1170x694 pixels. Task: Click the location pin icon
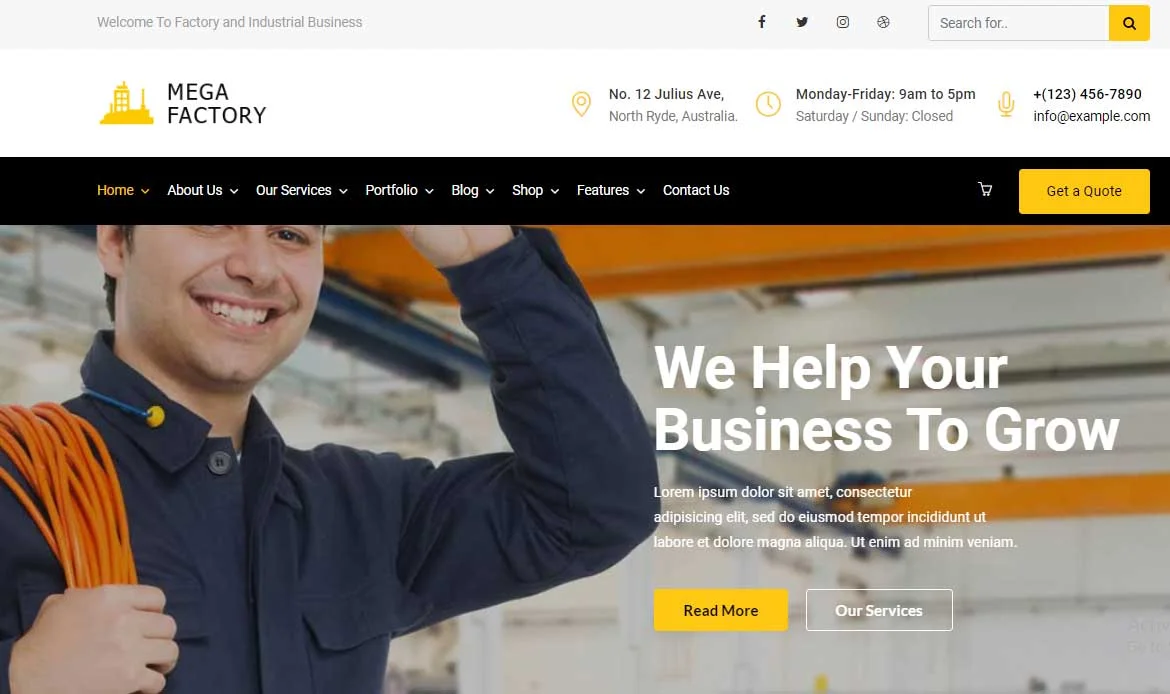(x=581, y=104)
